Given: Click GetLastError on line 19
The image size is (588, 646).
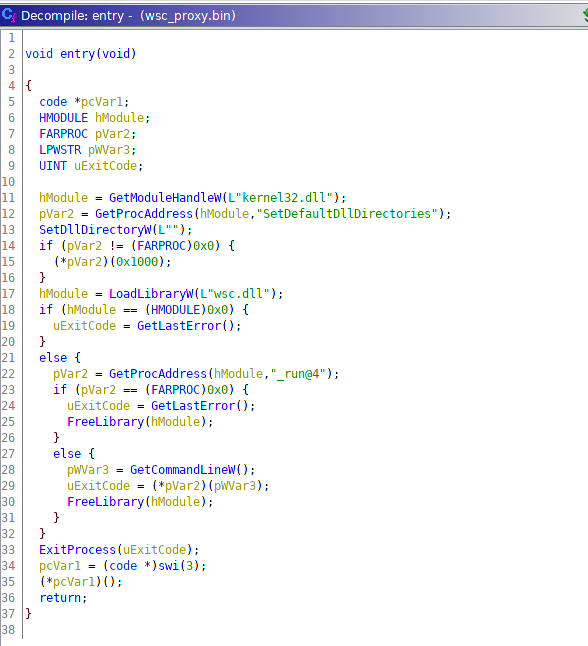Looking at the screenshot, I should click(x=179, y=325).
